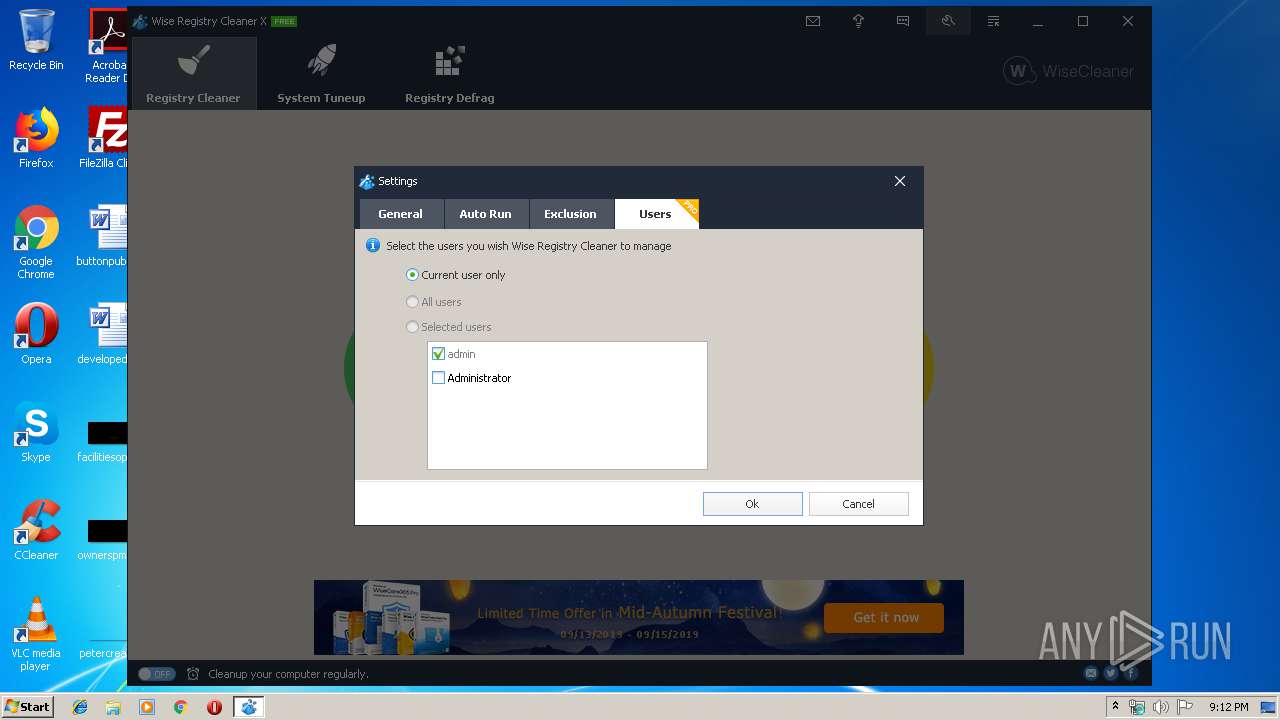Open the Start menu
The width and height of the screenshot is (1280, 720).
click(x=27, y=707)
